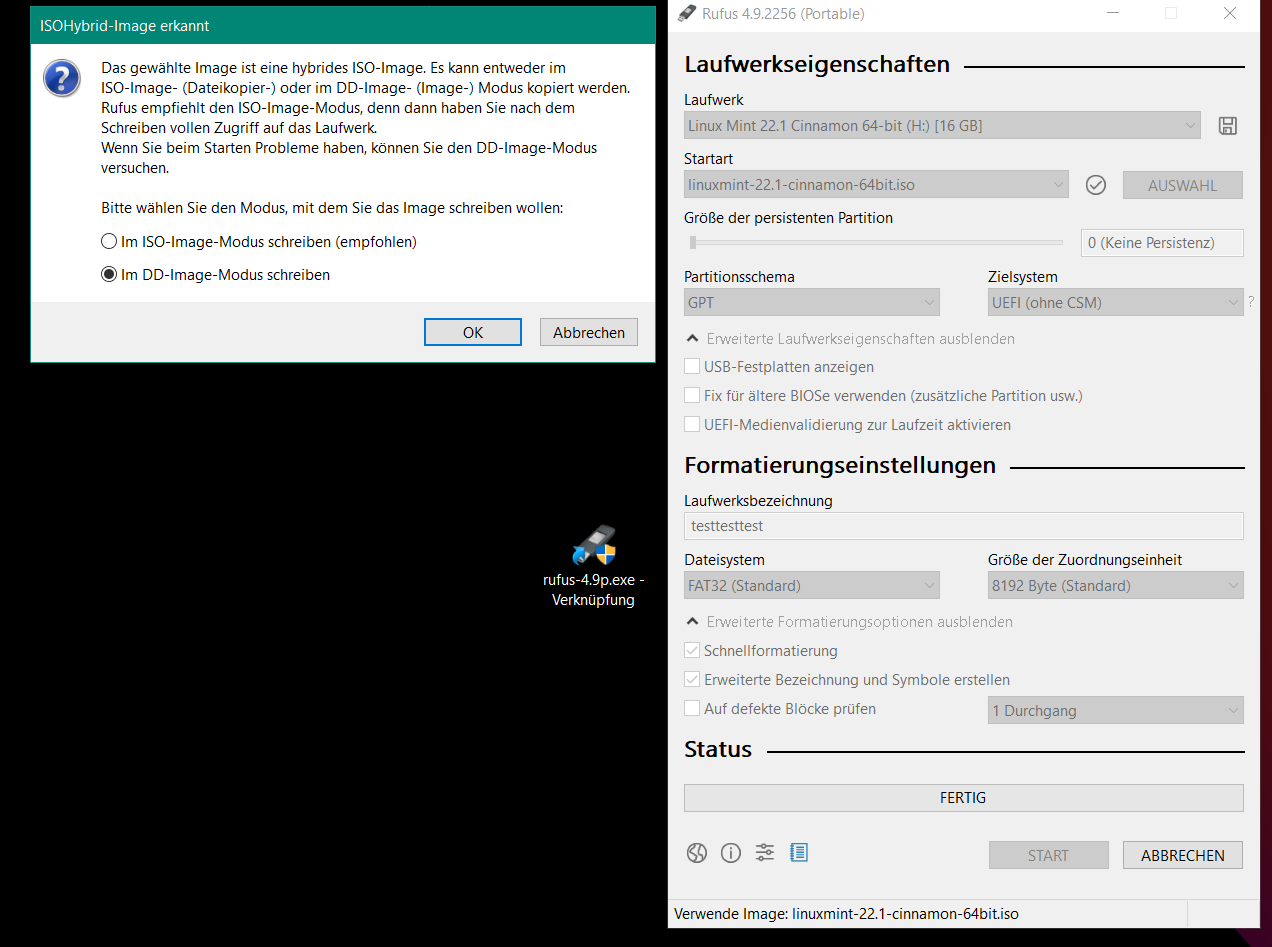Toggle Erweiterte Bezeichnung und Symbole erstellen

pyautogui.click(x=848, y=680)
